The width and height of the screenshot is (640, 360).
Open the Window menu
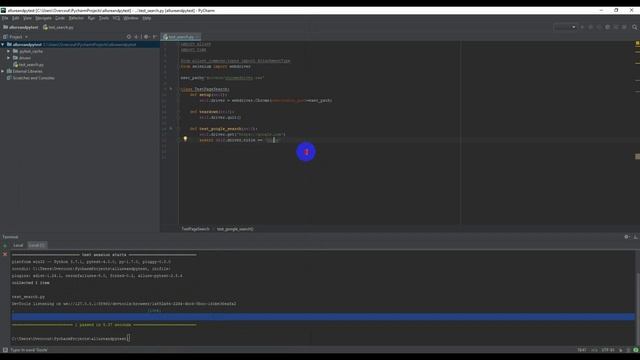(131, 18)
